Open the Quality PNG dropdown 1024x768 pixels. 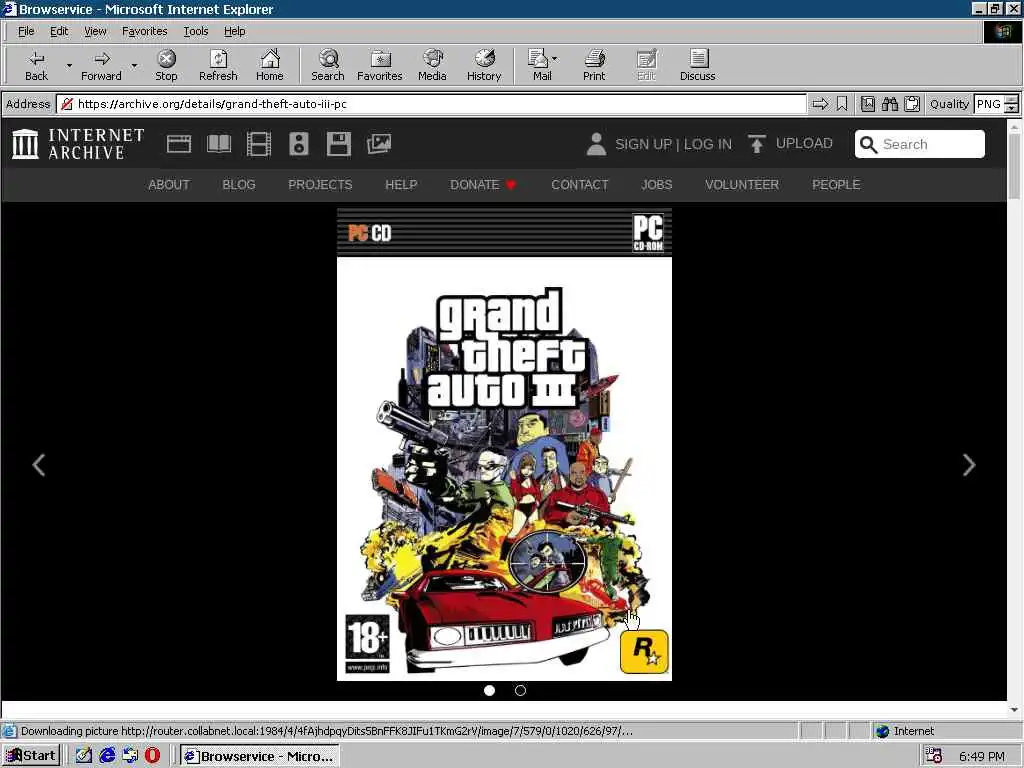(1011, 104)
